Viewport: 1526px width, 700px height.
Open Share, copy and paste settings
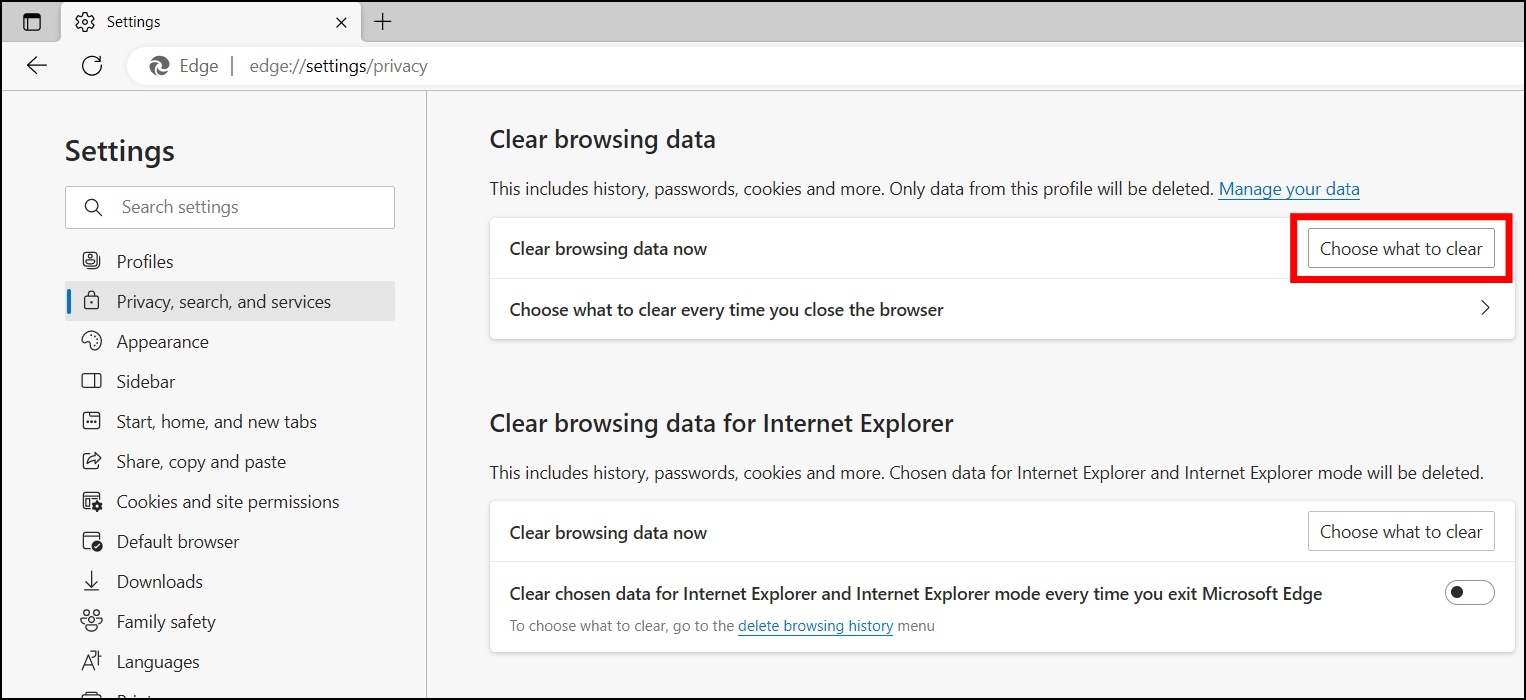click(x=230, y=461)
